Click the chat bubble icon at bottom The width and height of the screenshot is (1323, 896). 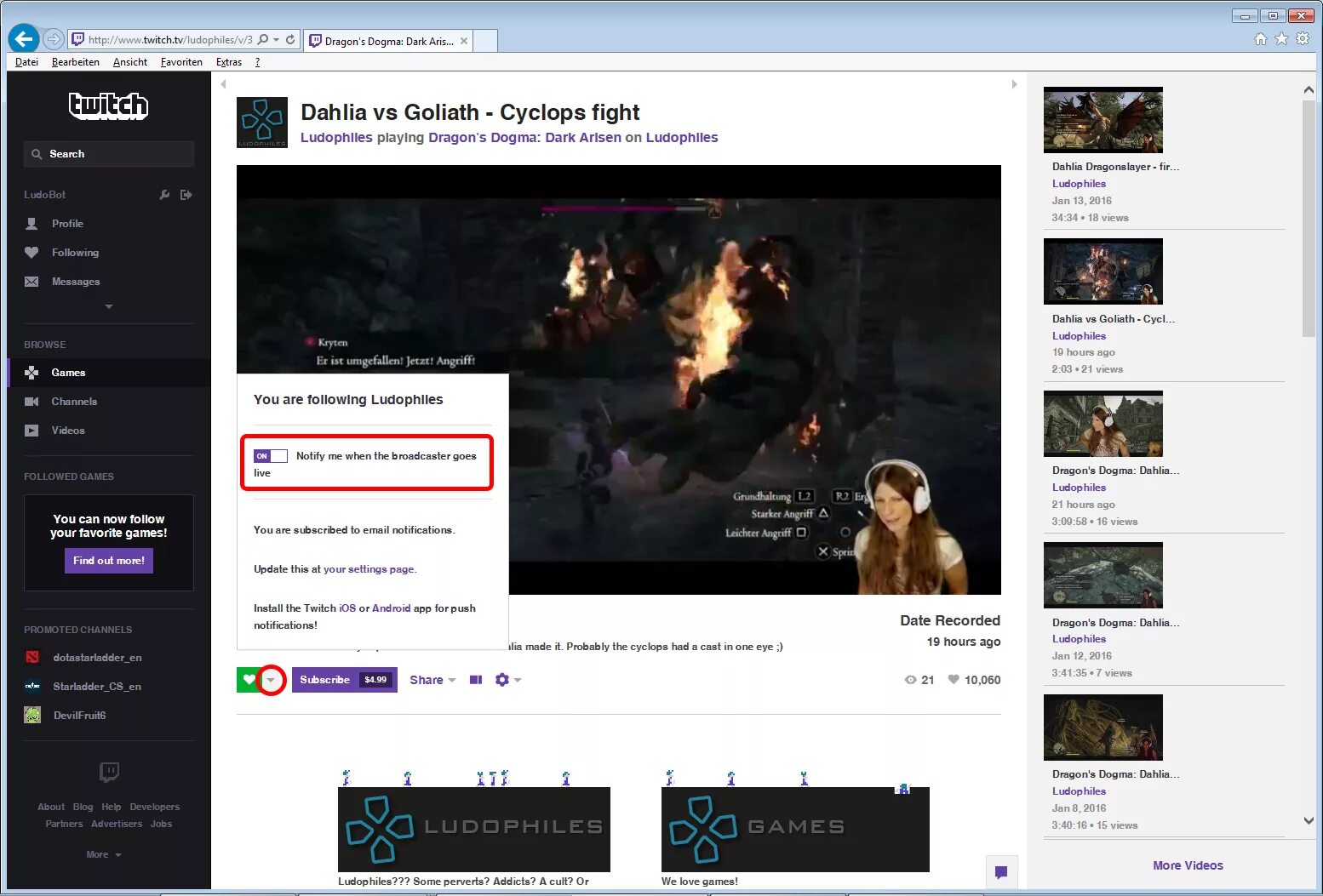1001,871
